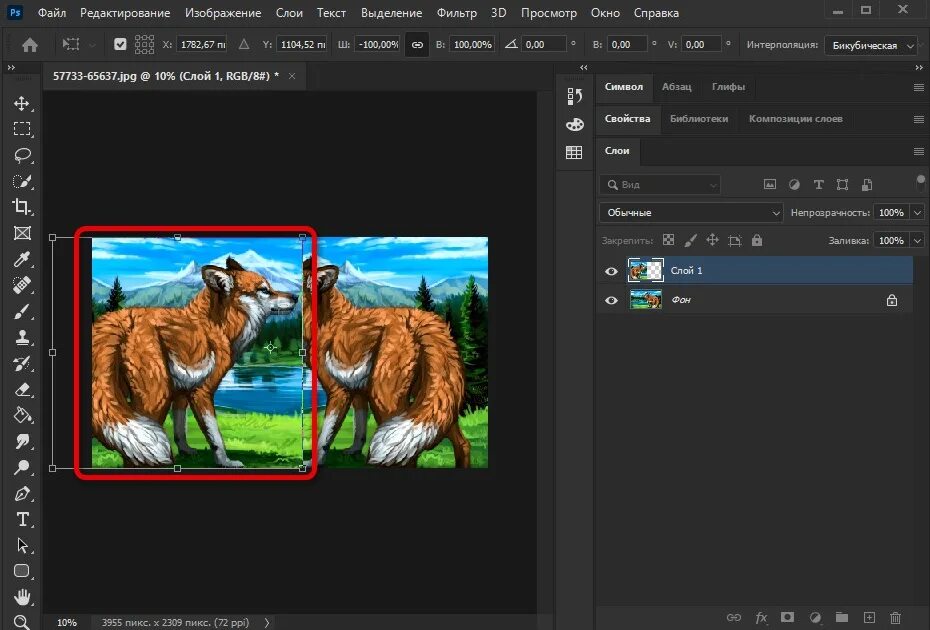Open the Color palette panel icon
Image resolution: width=930 pixels, height=630 pixels.
click(574, 125)
